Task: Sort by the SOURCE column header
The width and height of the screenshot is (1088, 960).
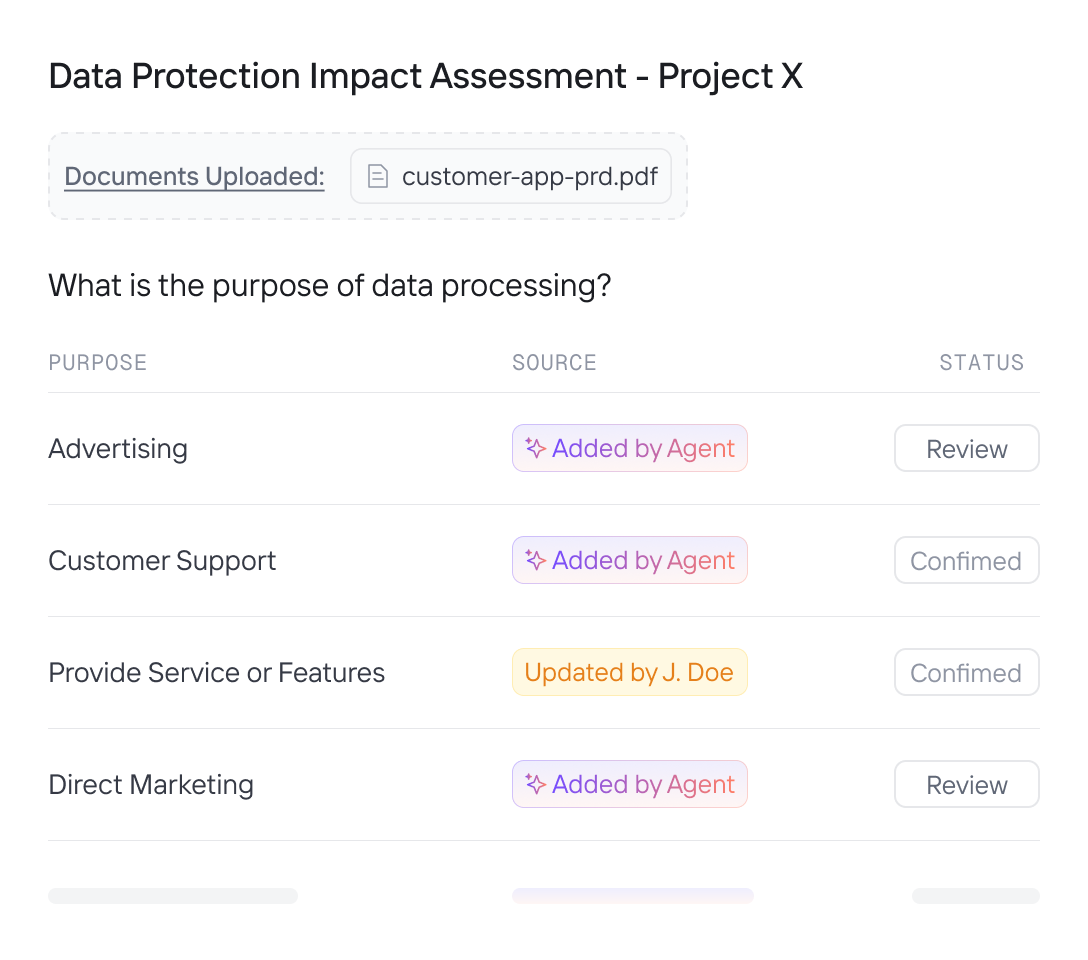Action: [x=554, y=363]
